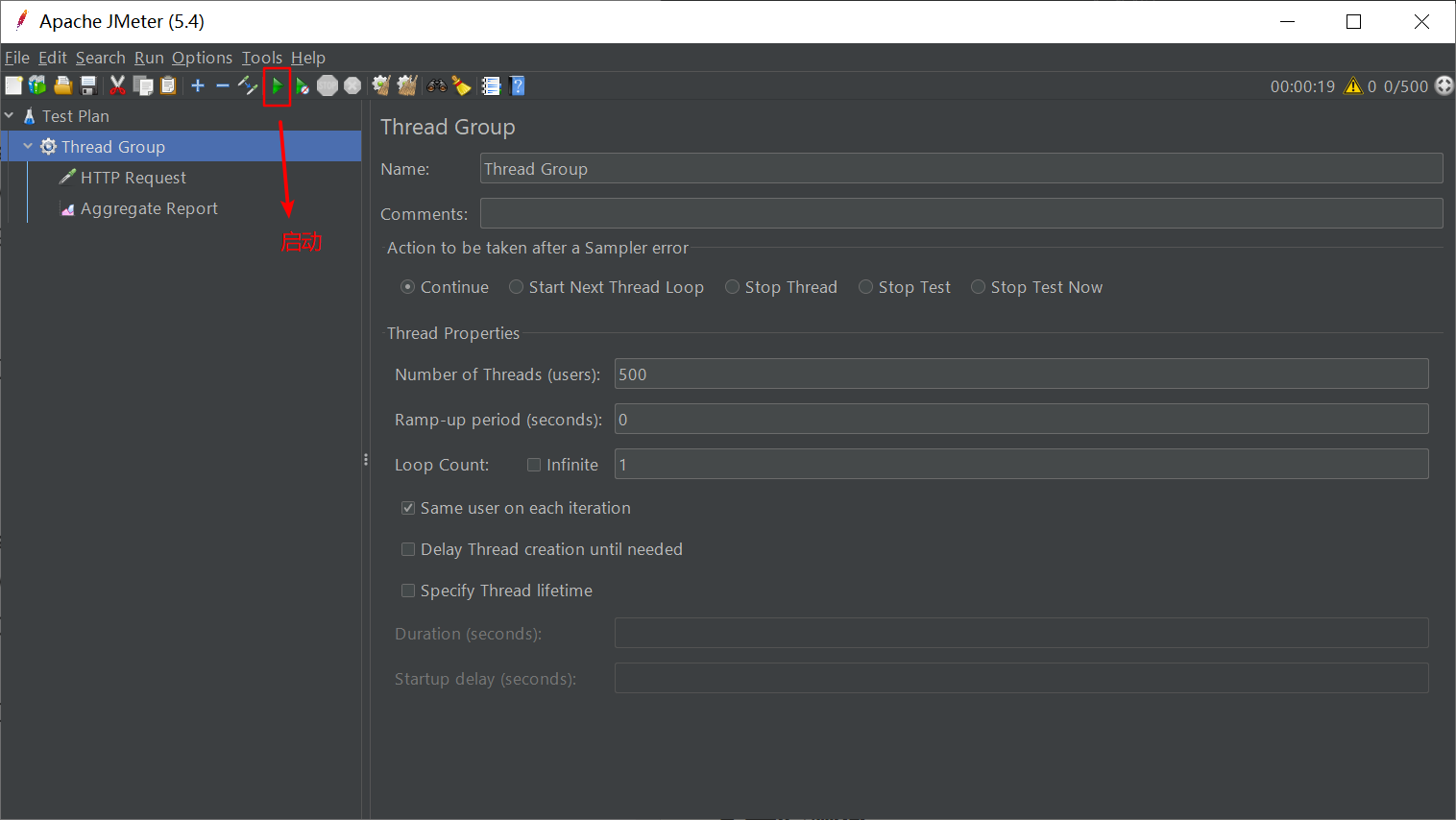Paste from clipboard using toolbar icon
The image size is (1456, 820).
pos(168,86)
